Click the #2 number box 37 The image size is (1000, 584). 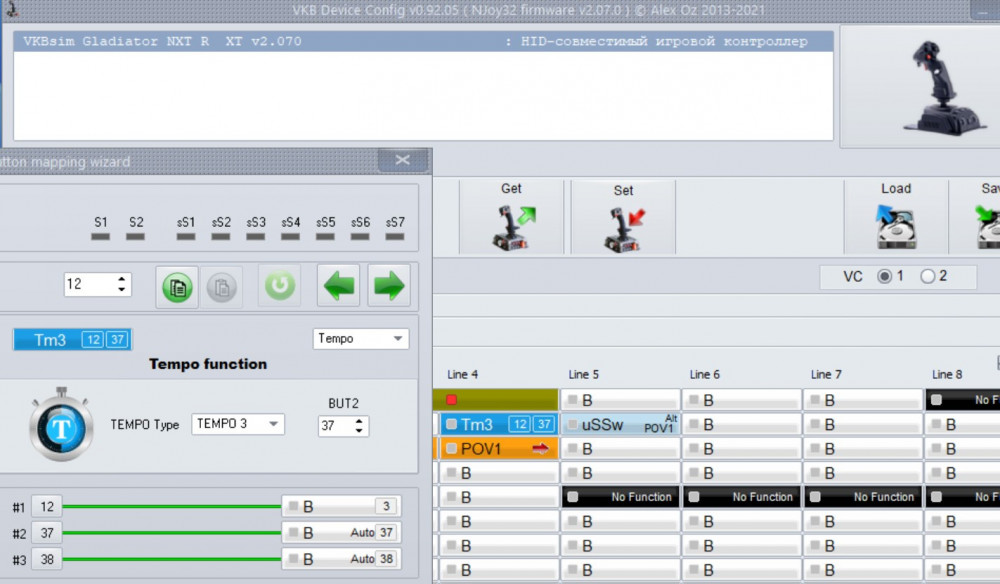point(47,533)
